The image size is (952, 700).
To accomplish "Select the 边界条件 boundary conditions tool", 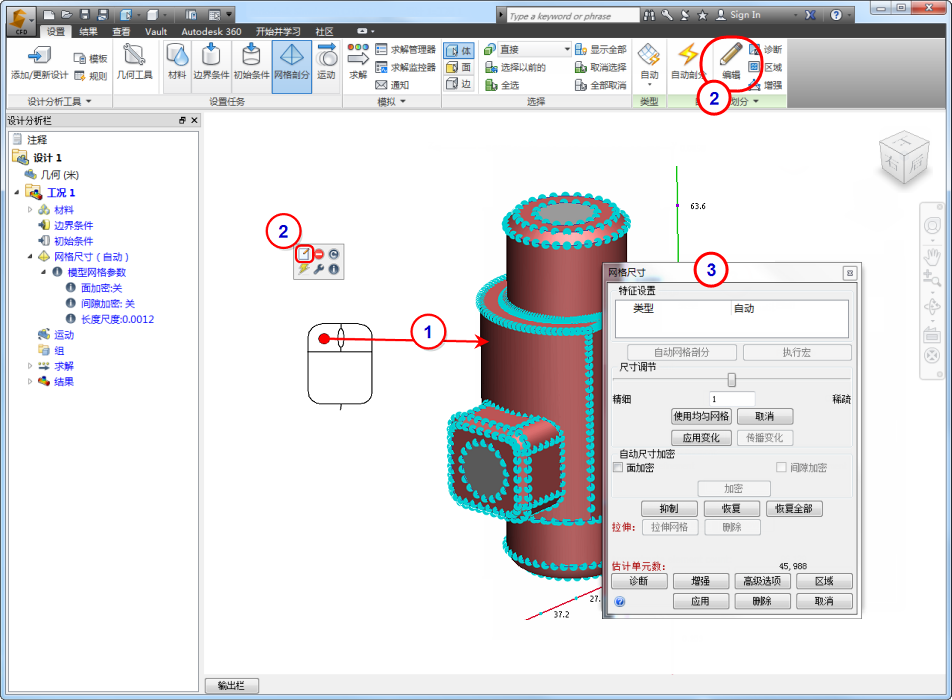I will 211,61.
